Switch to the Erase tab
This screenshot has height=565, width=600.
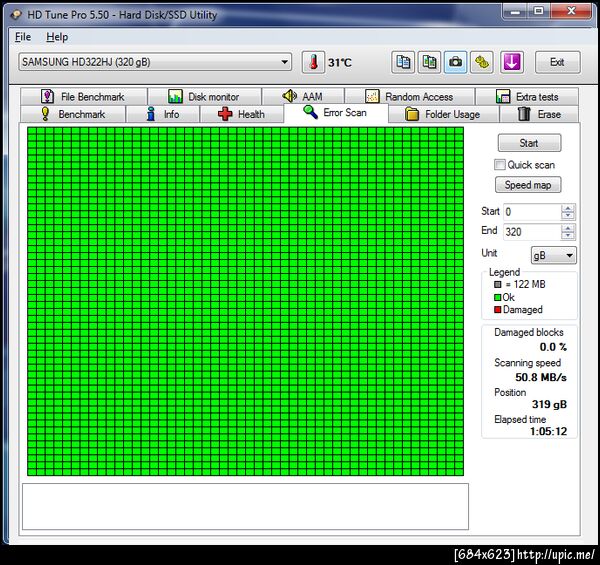539,114
